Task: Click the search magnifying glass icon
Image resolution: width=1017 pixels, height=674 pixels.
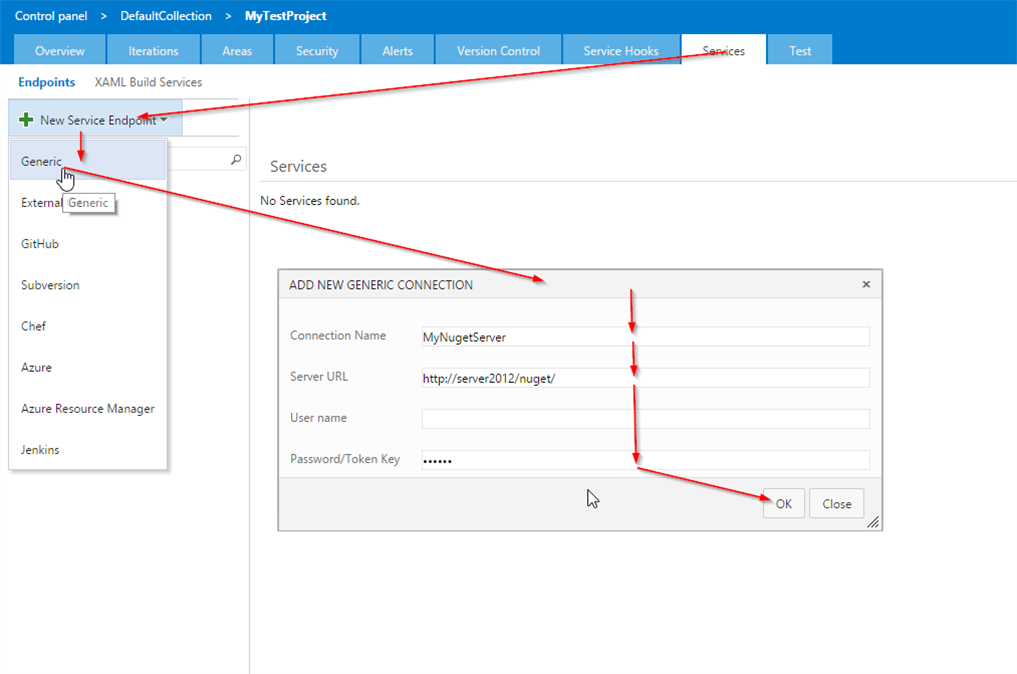Action: coord(233,159)
